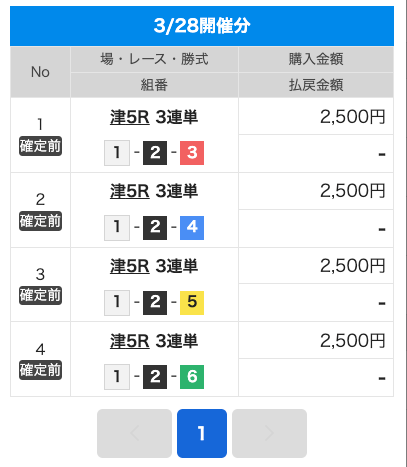Screen dimensions: 407x467
Task: Click the white number 1 badge in row 1
Action: tap(117, 153)
